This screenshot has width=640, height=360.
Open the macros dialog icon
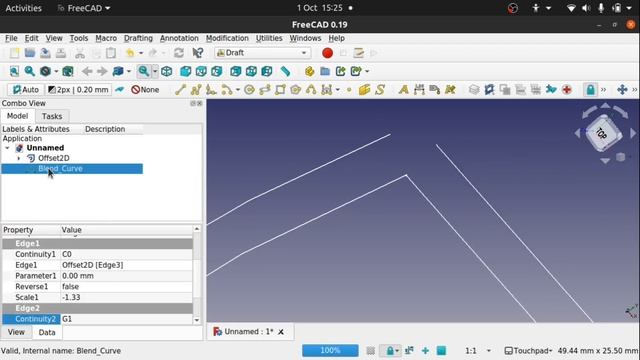click(358, 53)
